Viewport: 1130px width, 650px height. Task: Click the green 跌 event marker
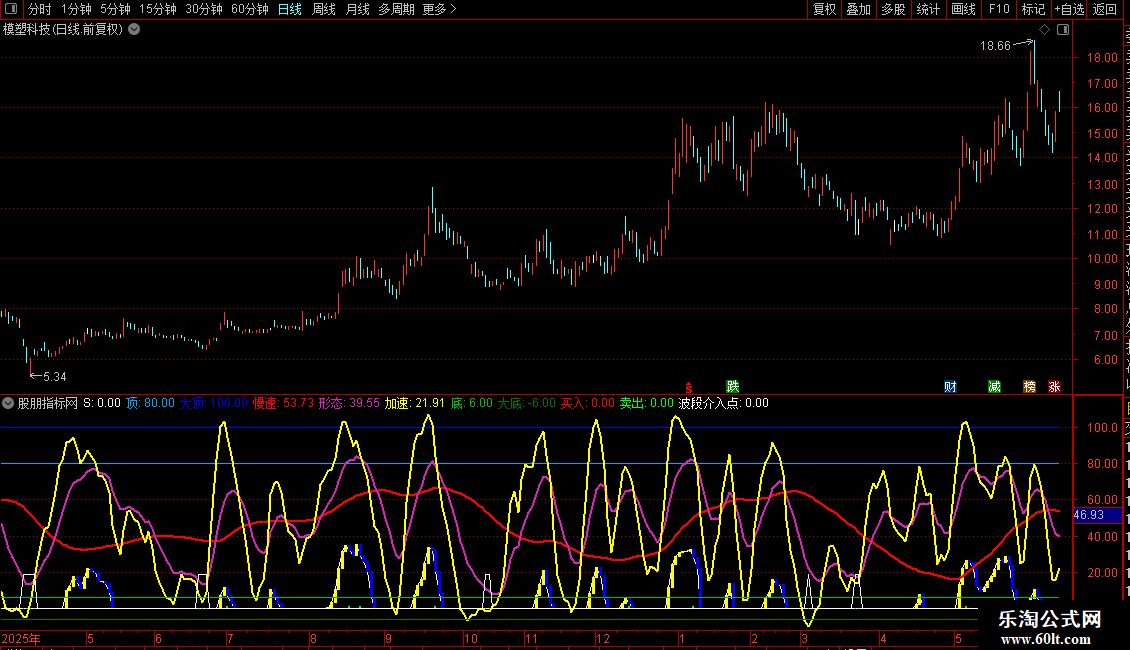point(732,387)
